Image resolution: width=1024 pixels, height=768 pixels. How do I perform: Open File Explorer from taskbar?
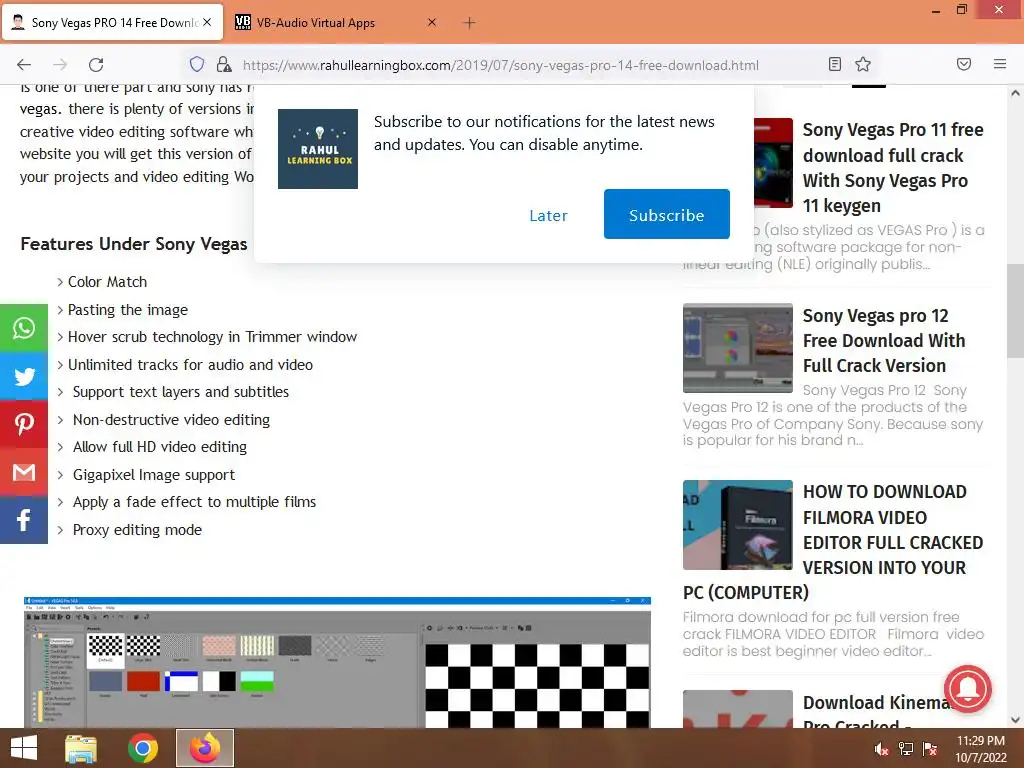pos(81,748)
